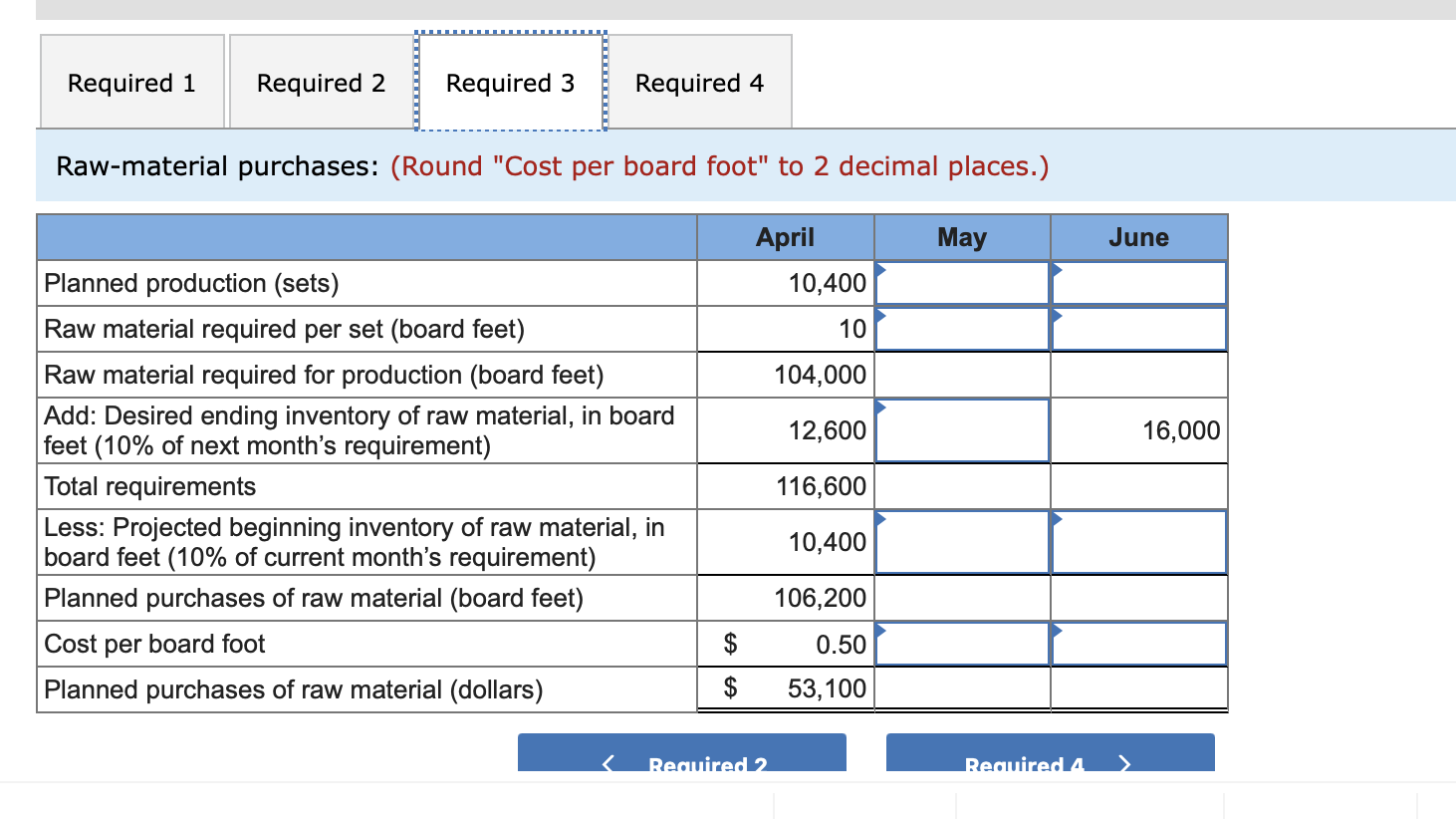The height and width of the screenshot is (819, 1456).
Task: Select April projected beginning inventory value 10,400
Action: click(x=827, y=542)
